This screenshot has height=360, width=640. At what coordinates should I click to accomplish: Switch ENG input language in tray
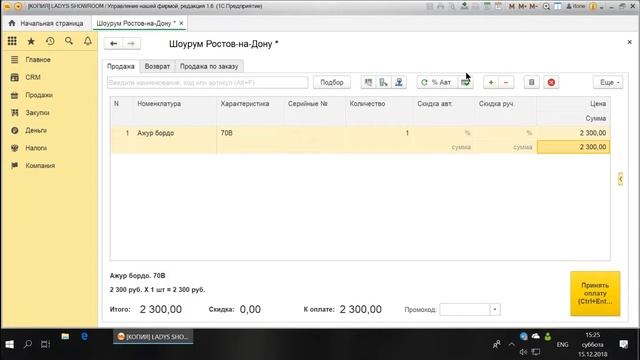(x=562, y=344)
